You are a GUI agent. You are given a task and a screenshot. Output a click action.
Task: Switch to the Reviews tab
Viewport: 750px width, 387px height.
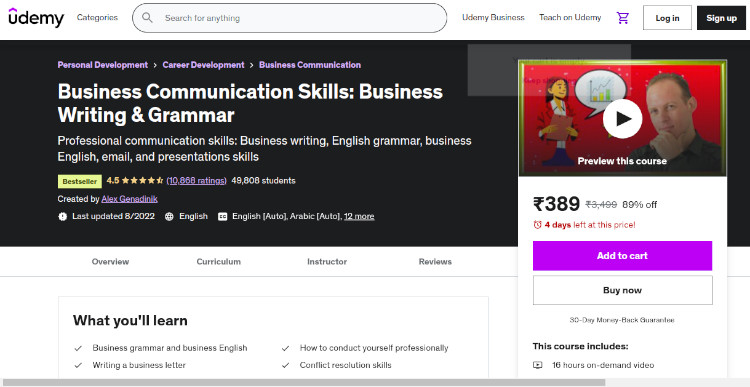coord(435,262)
